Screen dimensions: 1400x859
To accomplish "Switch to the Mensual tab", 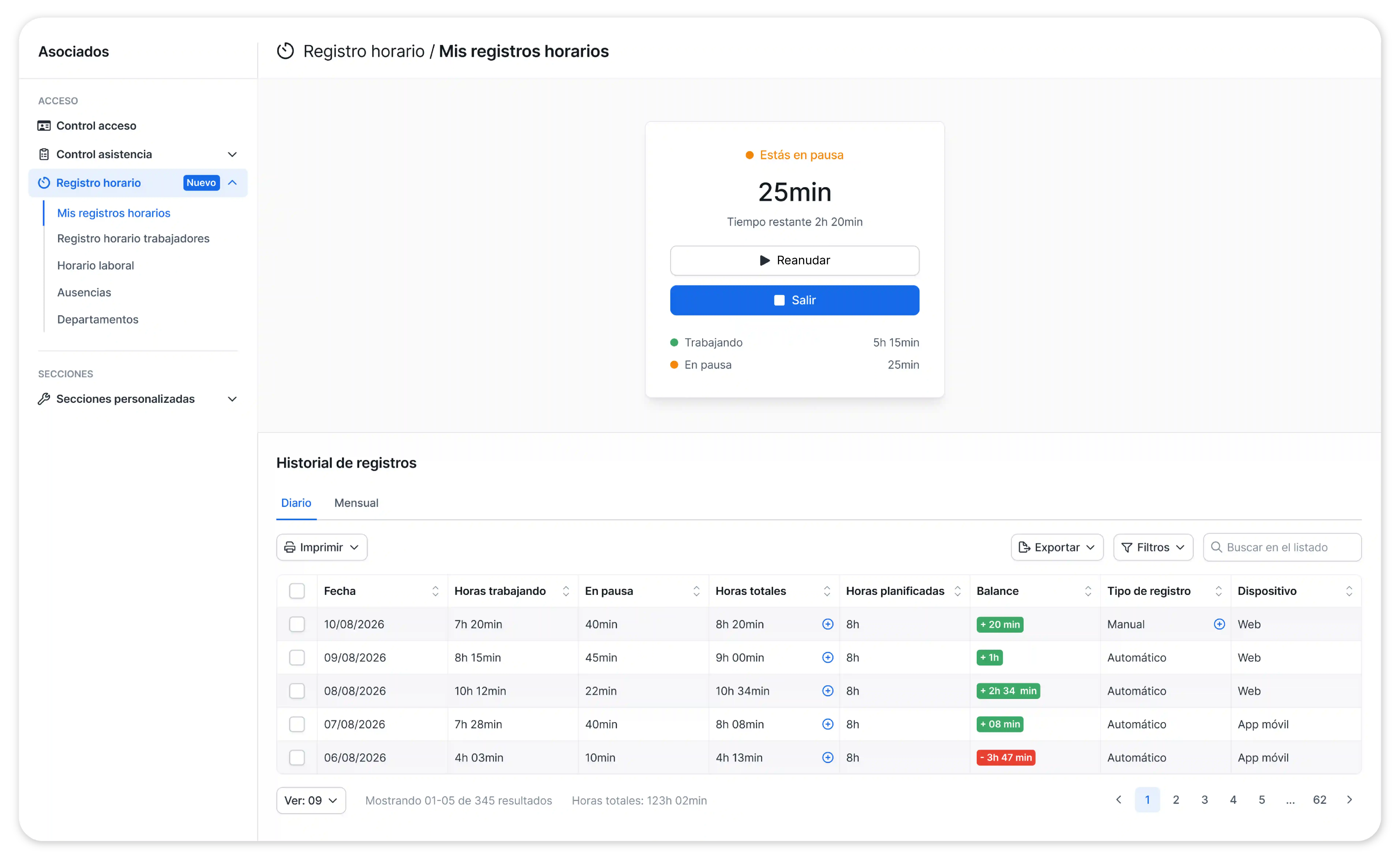I will [x=356, y=503].
